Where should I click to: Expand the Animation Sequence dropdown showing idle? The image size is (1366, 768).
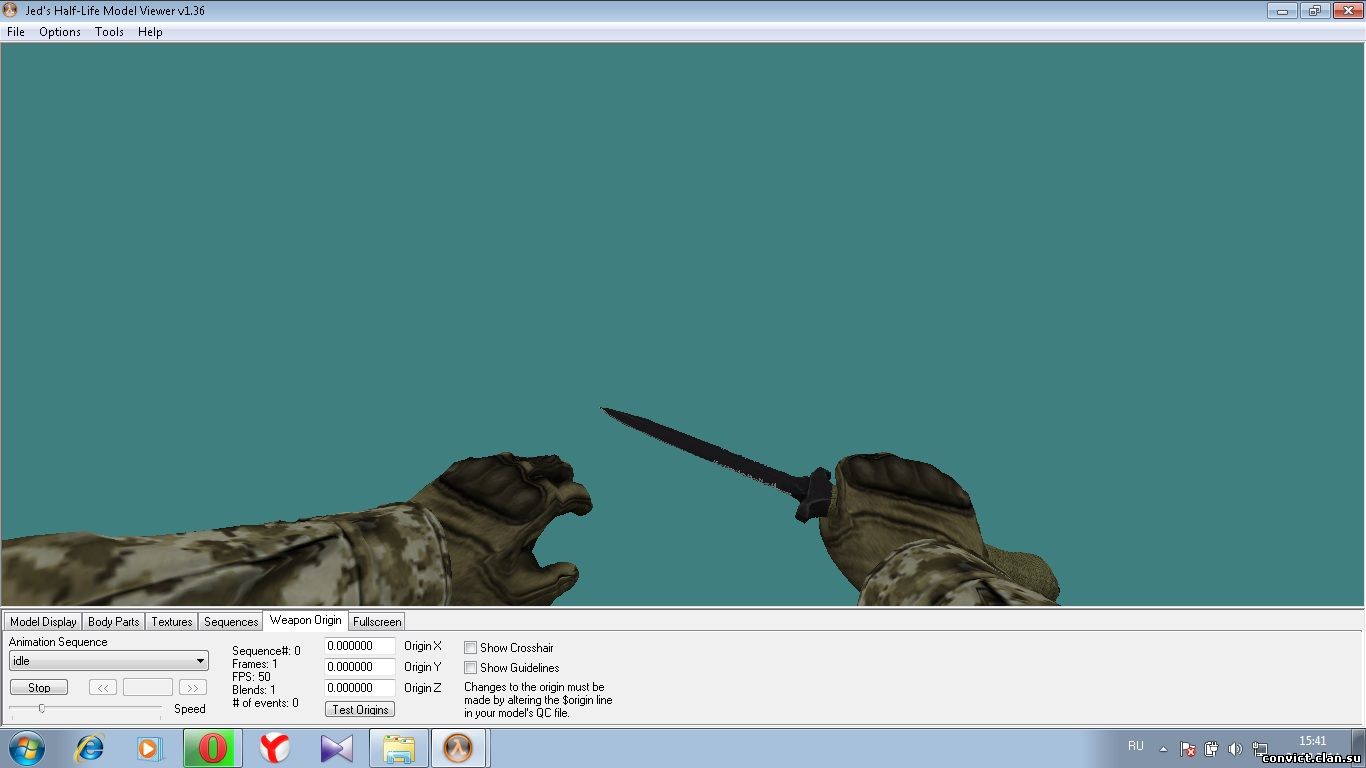(x=109, y=661)
